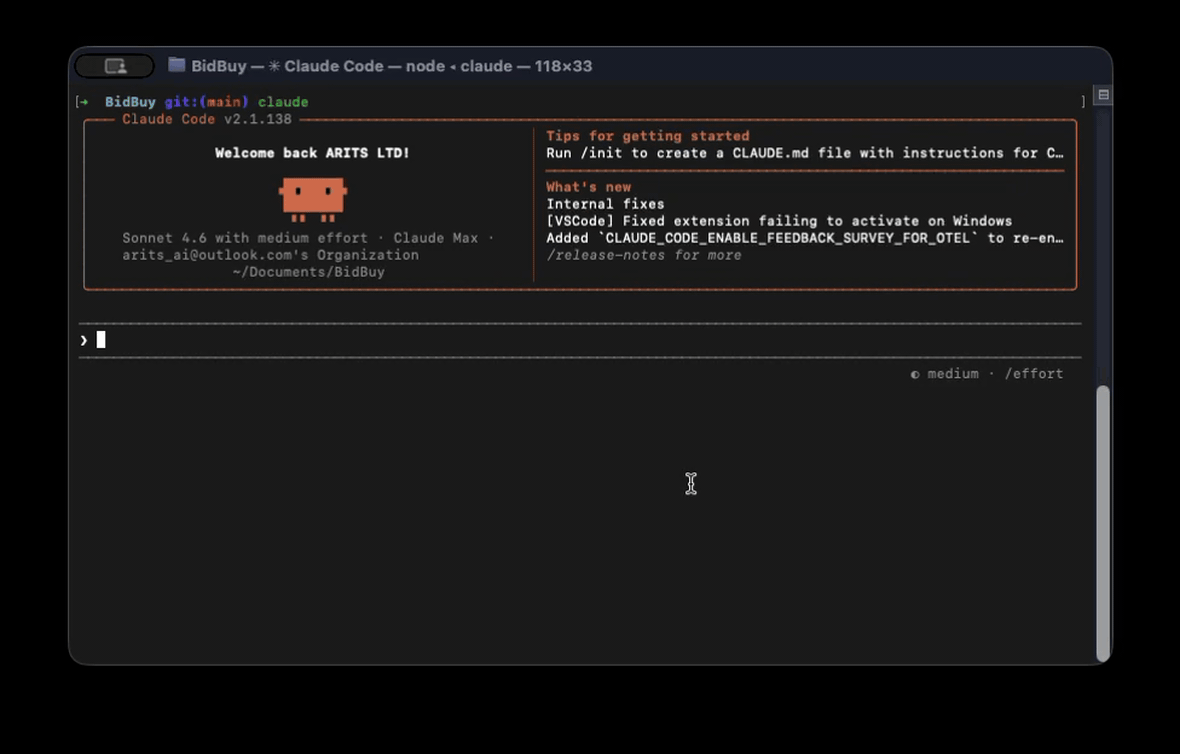Click the Run /init to create CLAUDE.md line
Image resolution: width=1180 pixels, height=754 pixels.
coord(804,153)
